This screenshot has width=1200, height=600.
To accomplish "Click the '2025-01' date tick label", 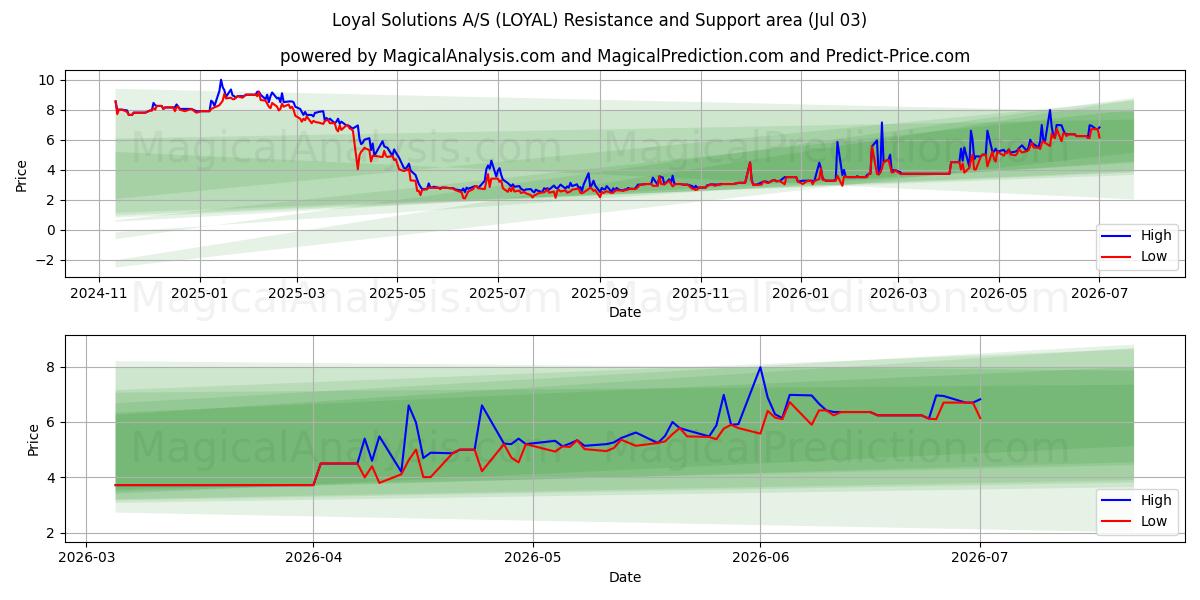I will (x=200, y=293).
